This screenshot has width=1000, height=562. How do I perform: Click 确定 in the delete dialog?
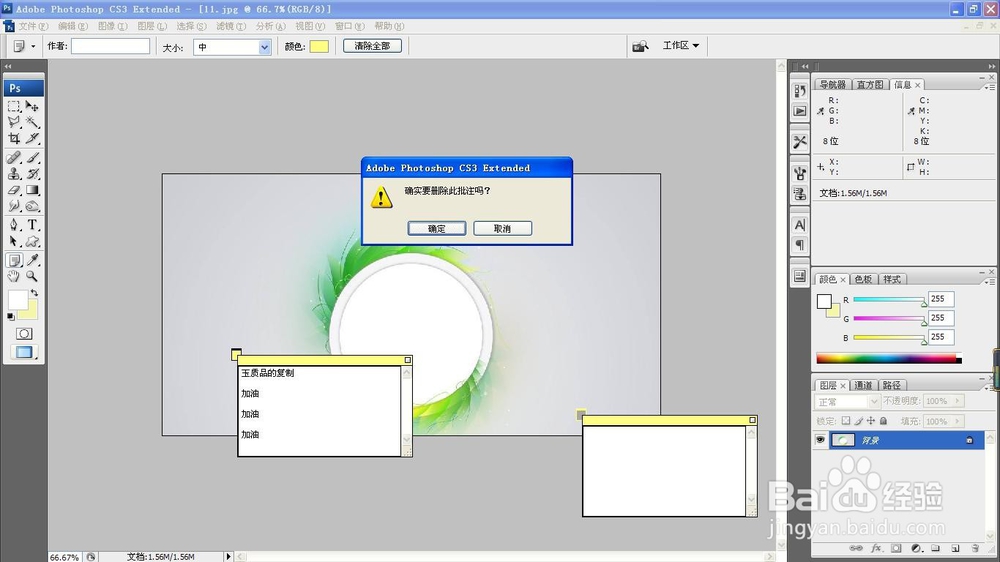tap(437, 228)
